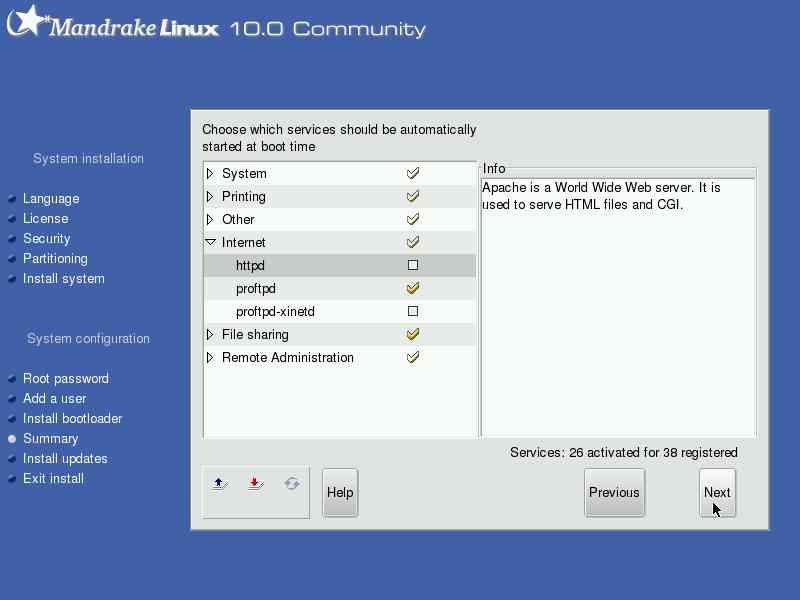
Task: Click the Info frame label
Action: (494, 168)
